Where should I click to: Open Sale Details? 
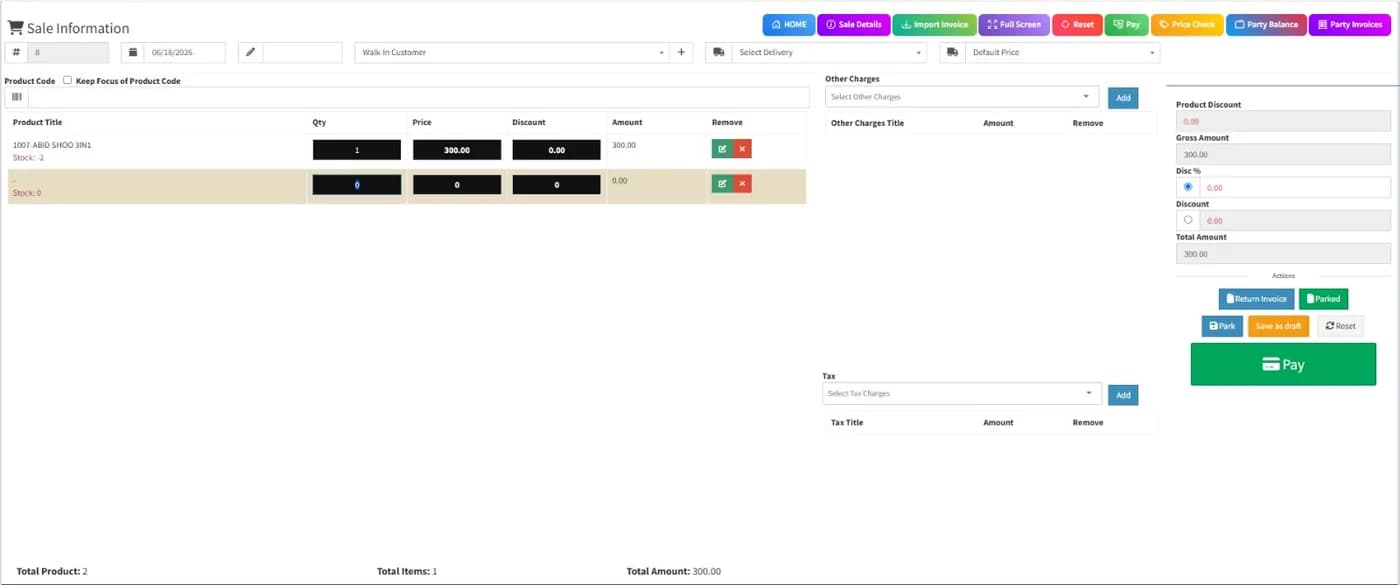[853, 24]
